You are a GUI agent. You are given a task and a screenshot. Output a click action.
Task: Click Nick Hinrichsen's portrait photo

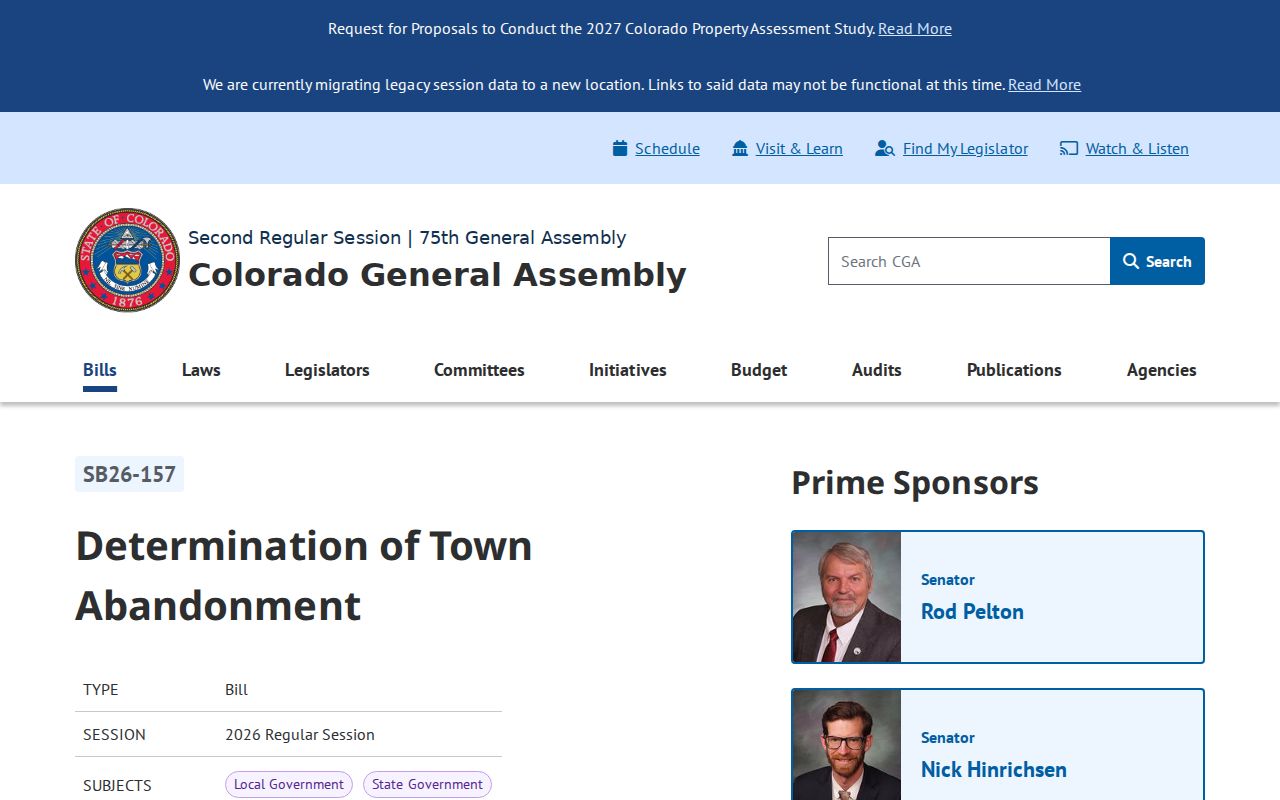click(x=847, y=745)
